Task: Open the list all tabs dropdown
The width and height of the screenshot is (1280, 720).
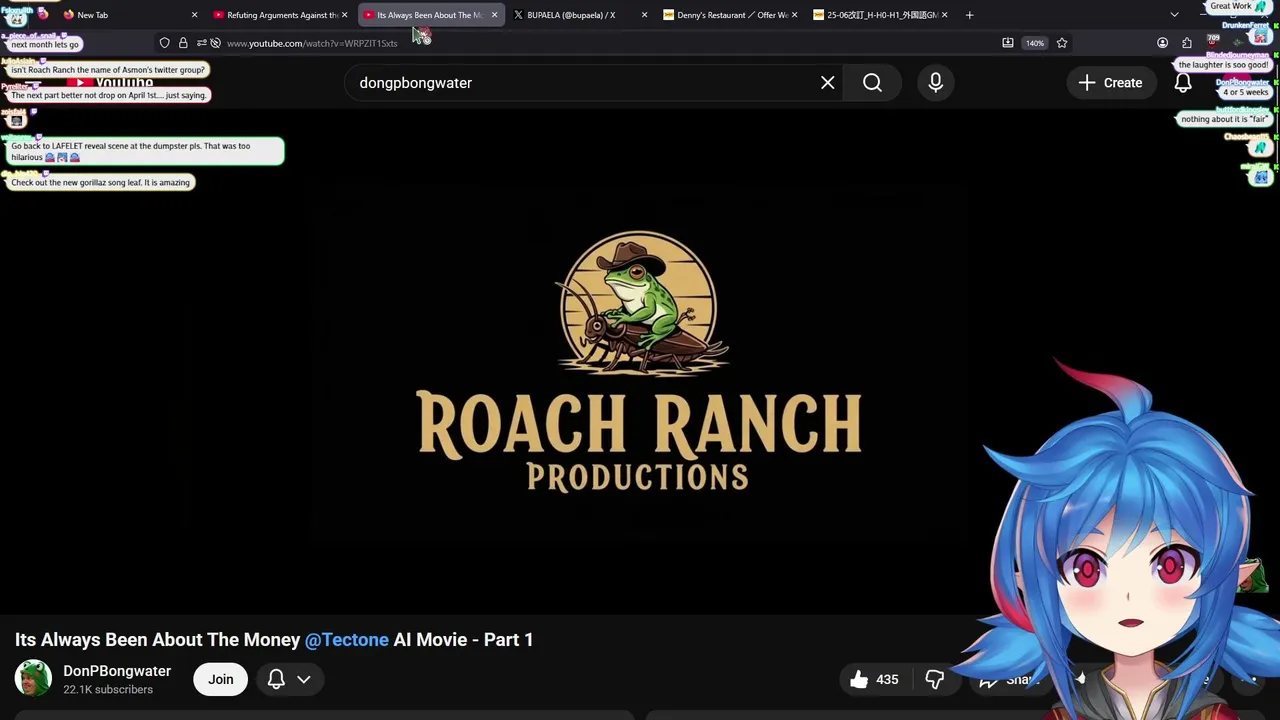Action: click(1174, 15)
